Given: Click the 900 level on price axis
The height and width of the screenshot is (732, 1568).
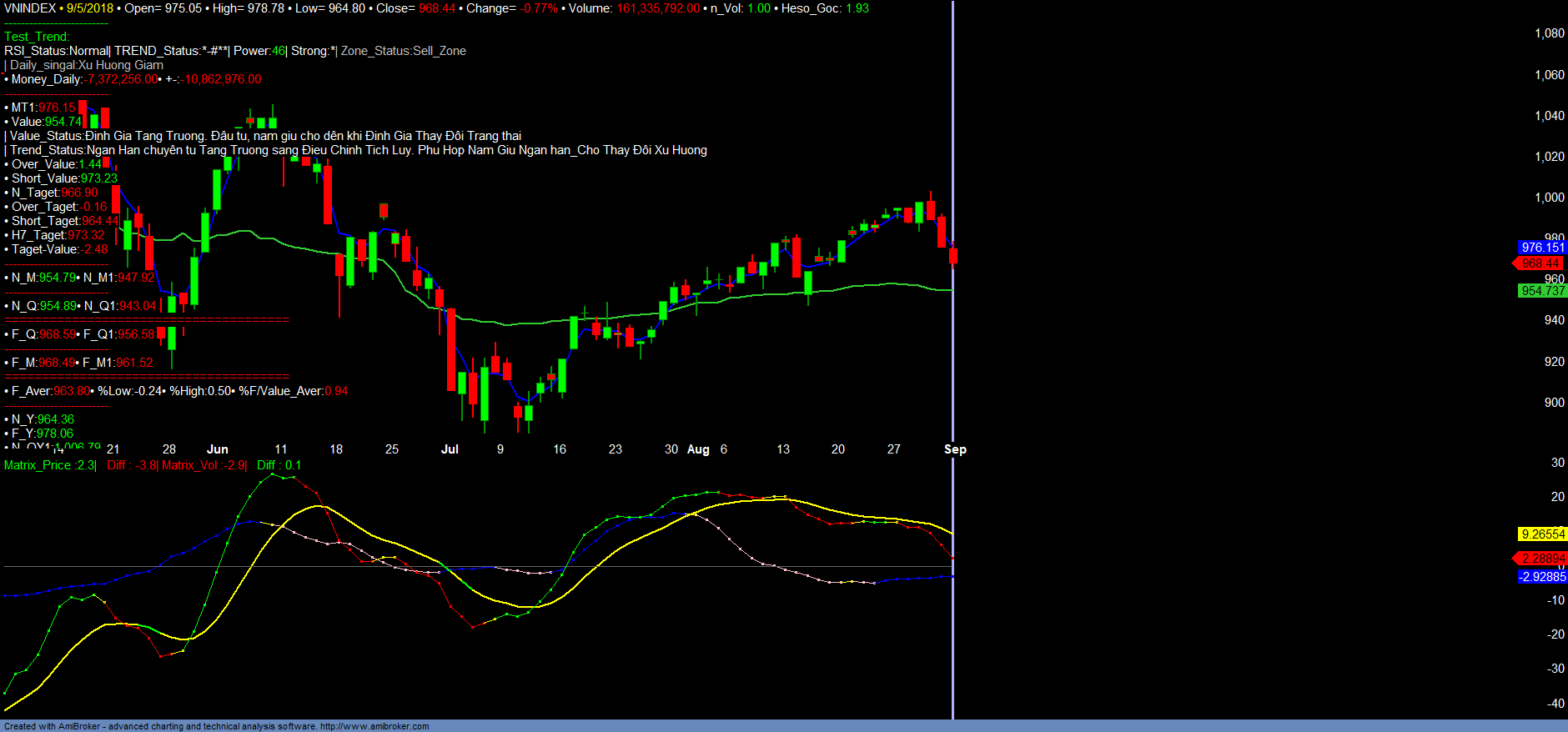Looking at the screenshot, I should click(x=1554, y=403).
